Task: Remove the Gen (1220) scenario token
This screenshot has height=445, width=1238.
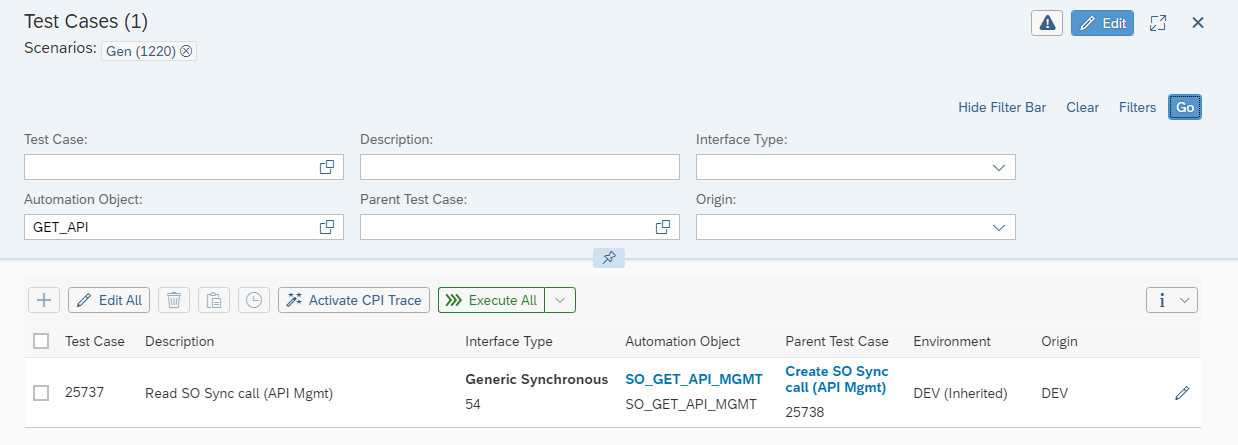Action: click(186, 51)
